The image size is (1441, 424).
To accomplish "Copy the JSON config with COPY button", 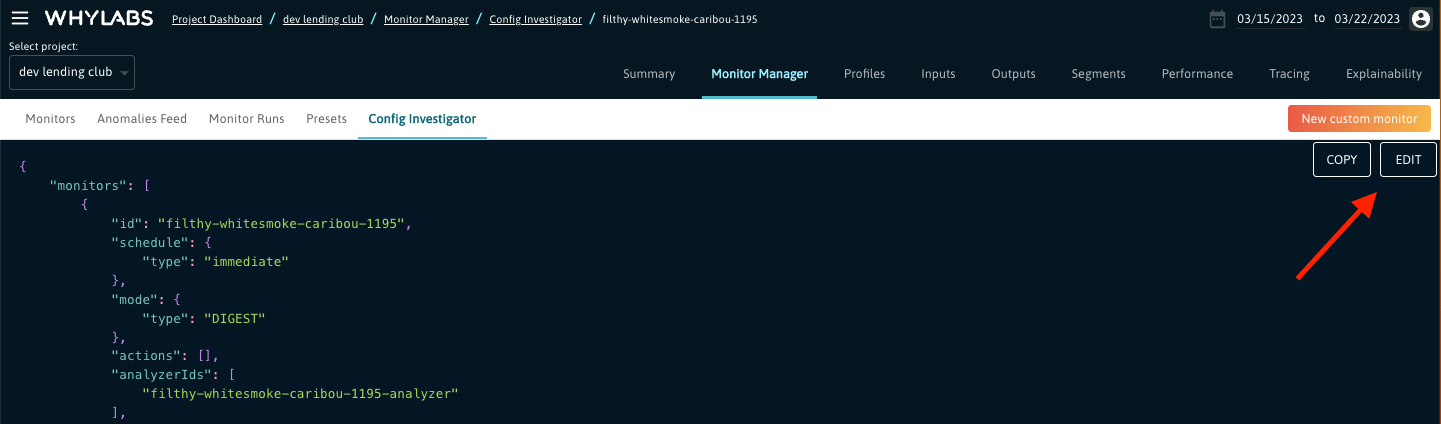I will click(x=1341, y=159).
